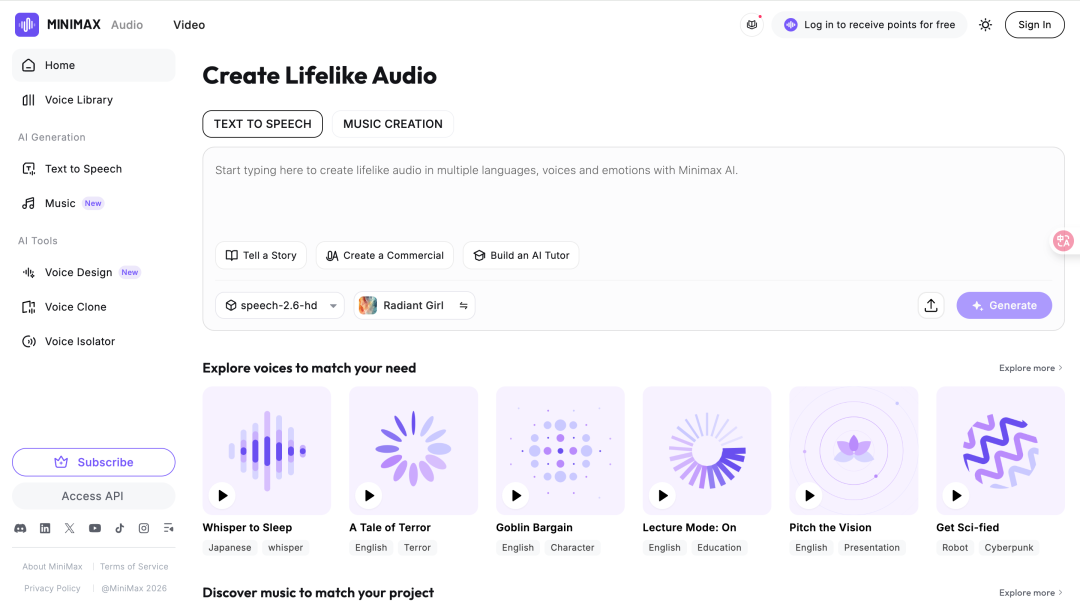The width and height of the screenshot is (1080, 610).
Task: Select the Audio tab in header
Action: click(x=127, y=25)
